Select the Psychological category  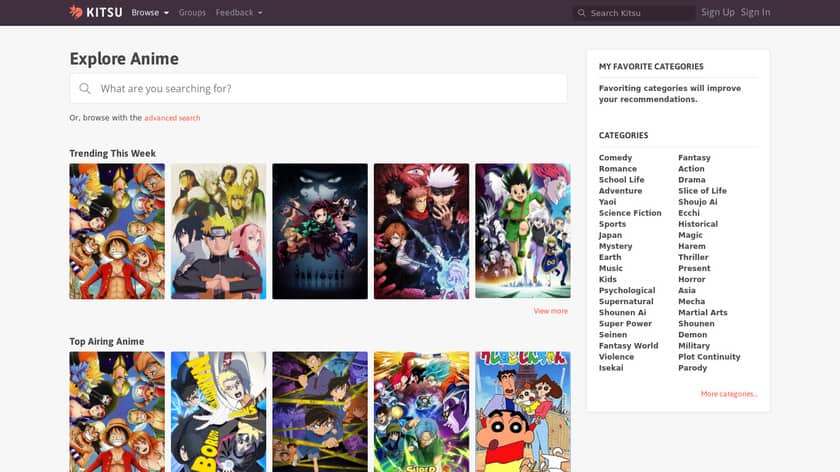point(627,290)
